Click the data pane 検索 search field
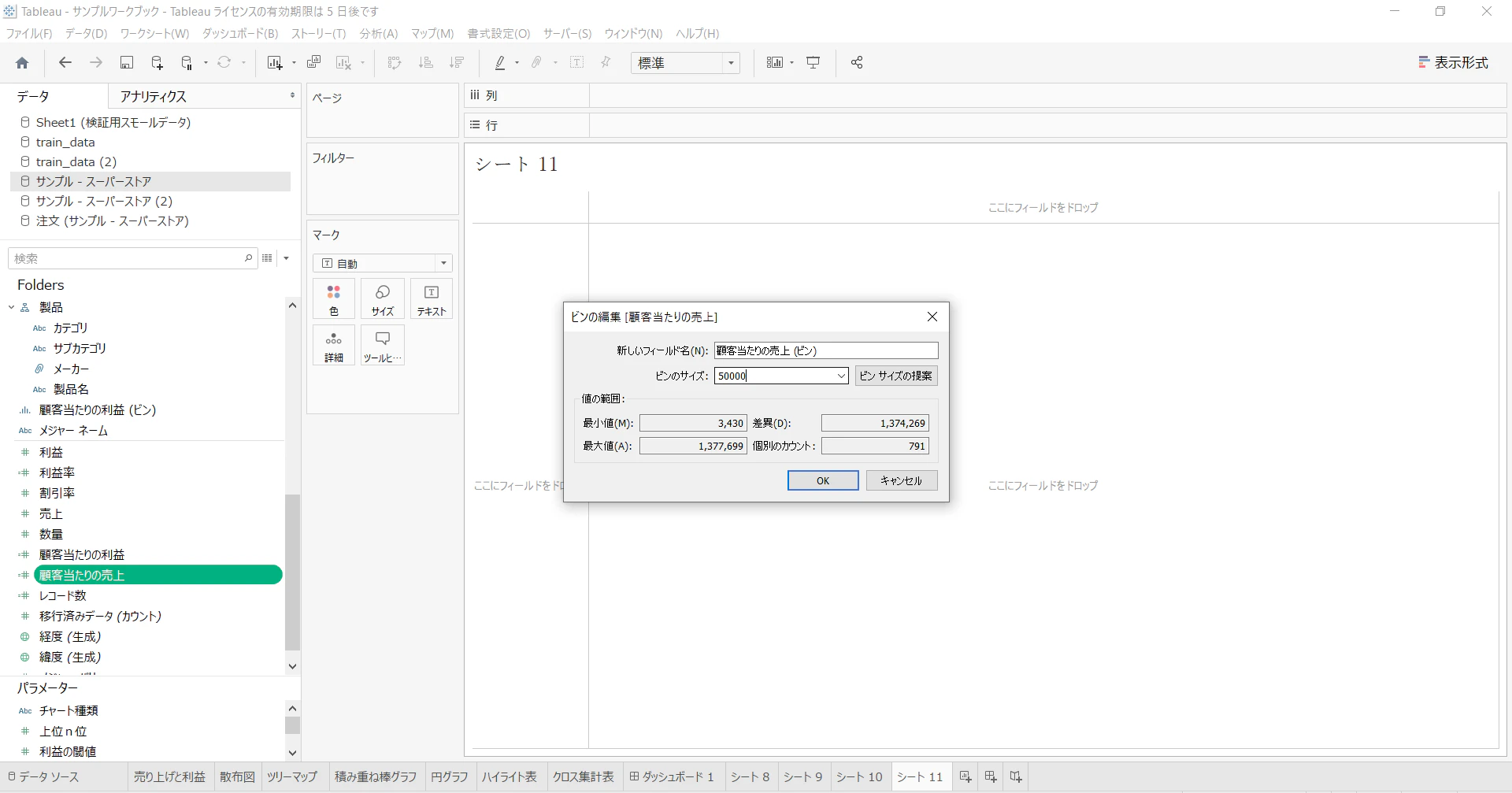Screen dimensions: 1512x793 [x=132, y=258]
